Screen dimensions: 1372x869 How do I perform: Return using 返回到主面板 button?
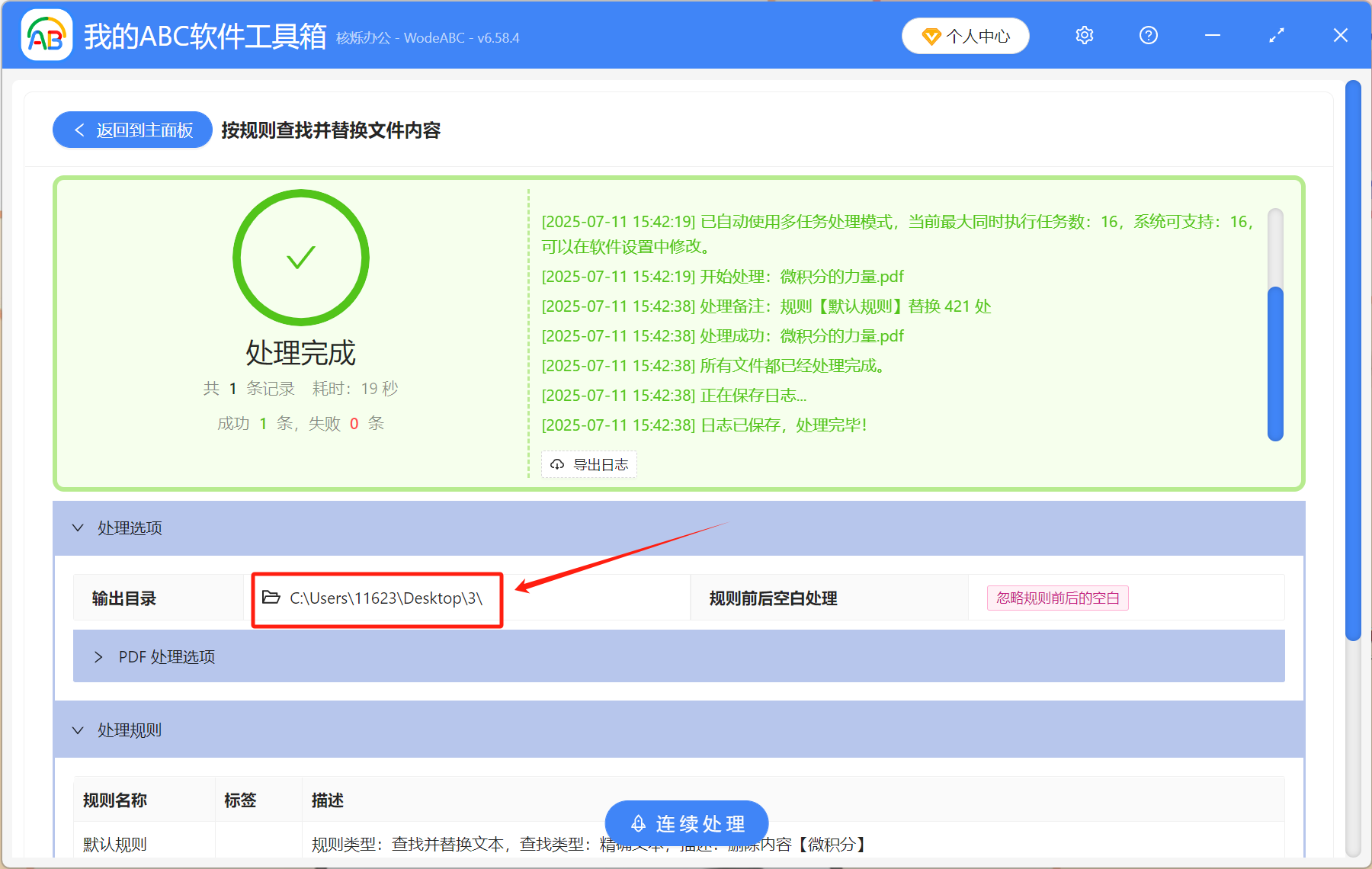[x=132, y=130]
